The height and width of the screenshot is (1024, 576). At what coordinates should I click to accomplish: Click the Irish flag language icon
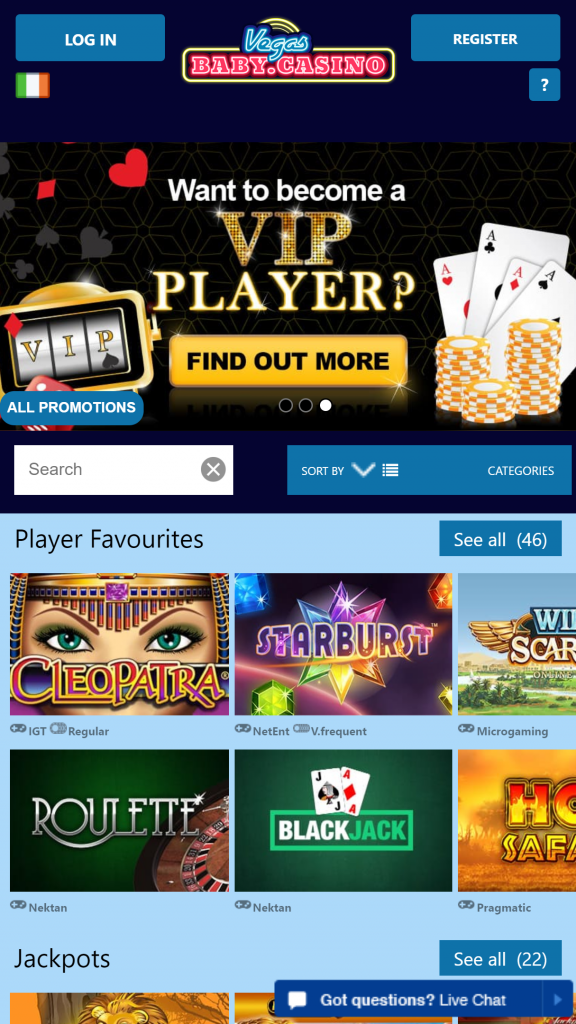coord(33,86)
